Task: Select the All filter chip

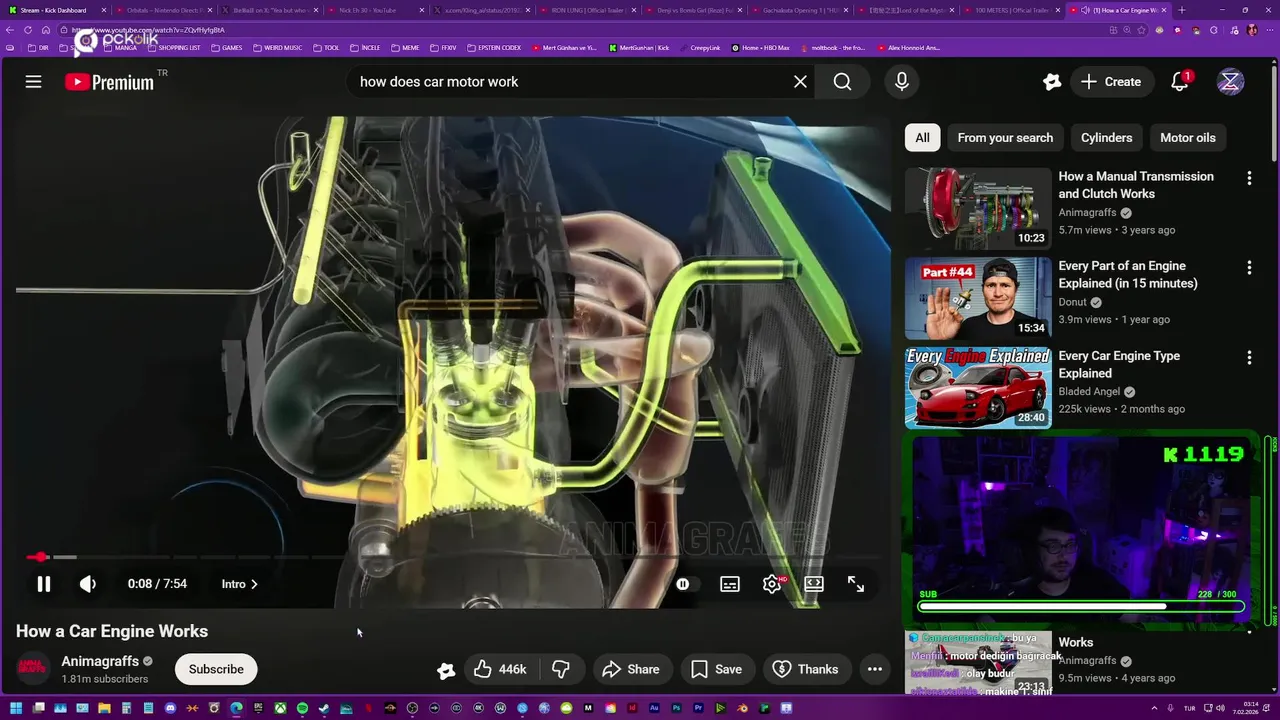Action: click(922, 138)
